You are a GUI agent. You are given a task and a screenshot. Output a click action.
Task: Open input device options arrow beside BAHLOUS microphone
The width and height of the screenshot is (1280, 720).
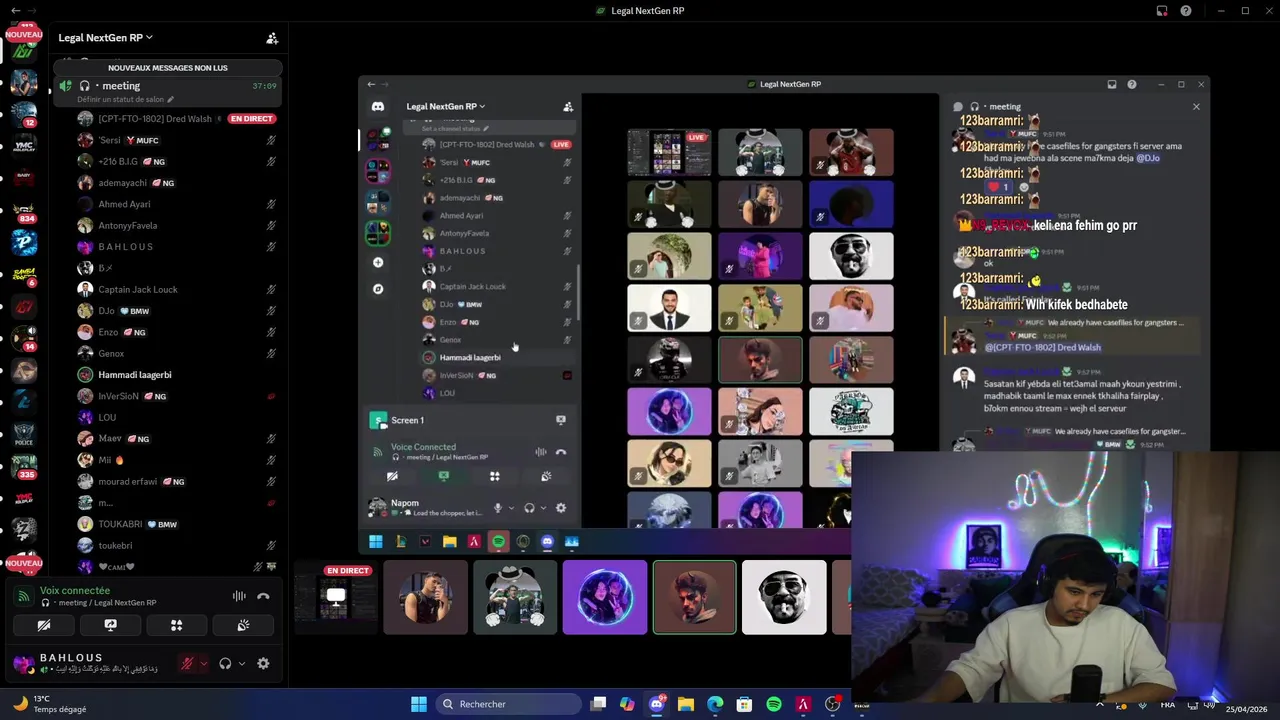[x=204, y=663]
